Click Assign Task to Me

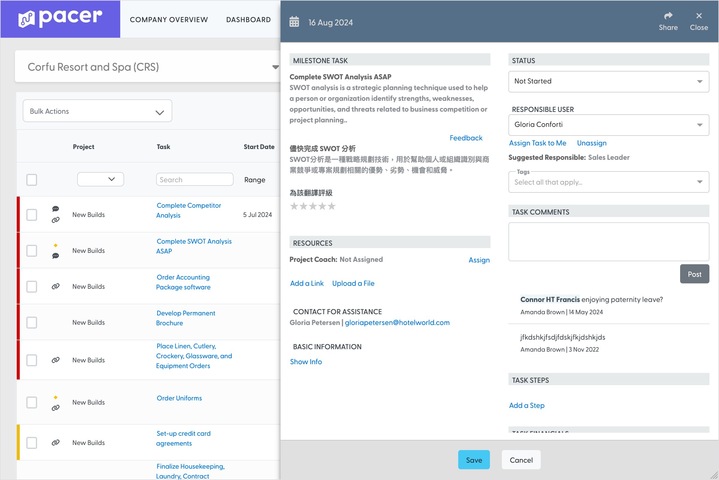pyautogui.click(x=537, y=143)
